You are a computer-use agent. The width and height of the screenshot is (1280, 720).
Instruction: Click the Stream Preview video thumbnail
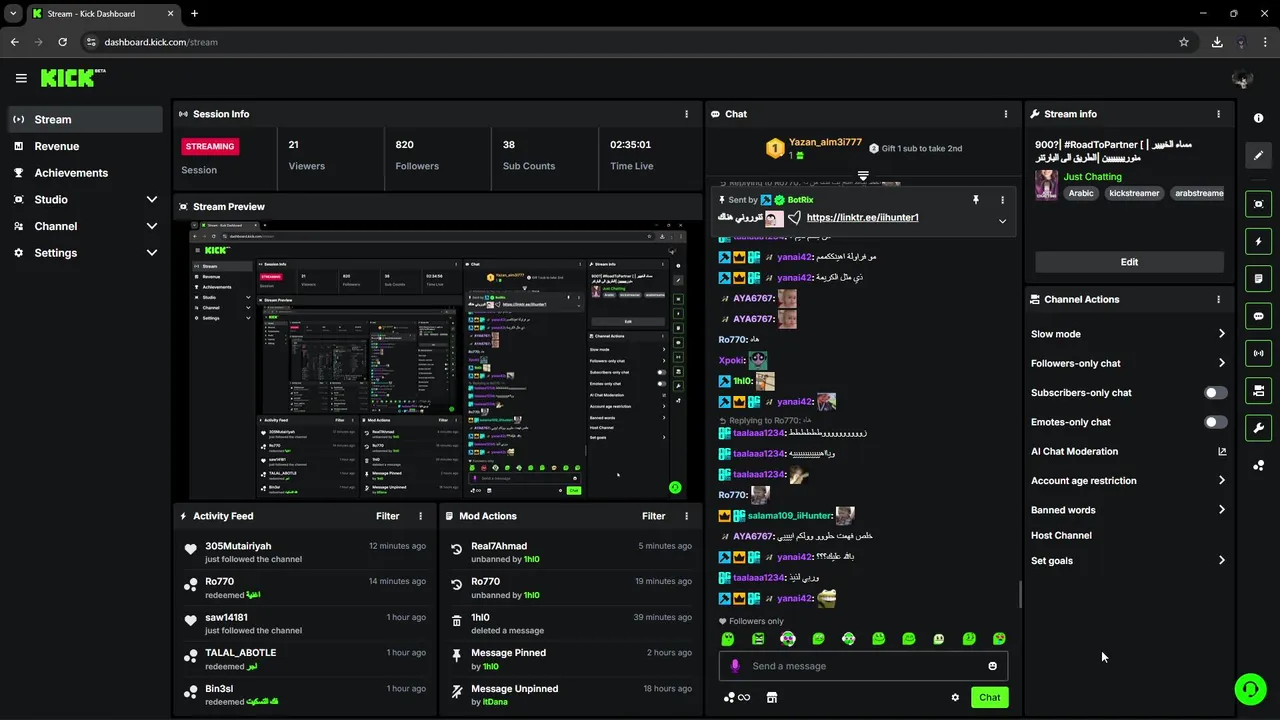click(x=438, y=360)
